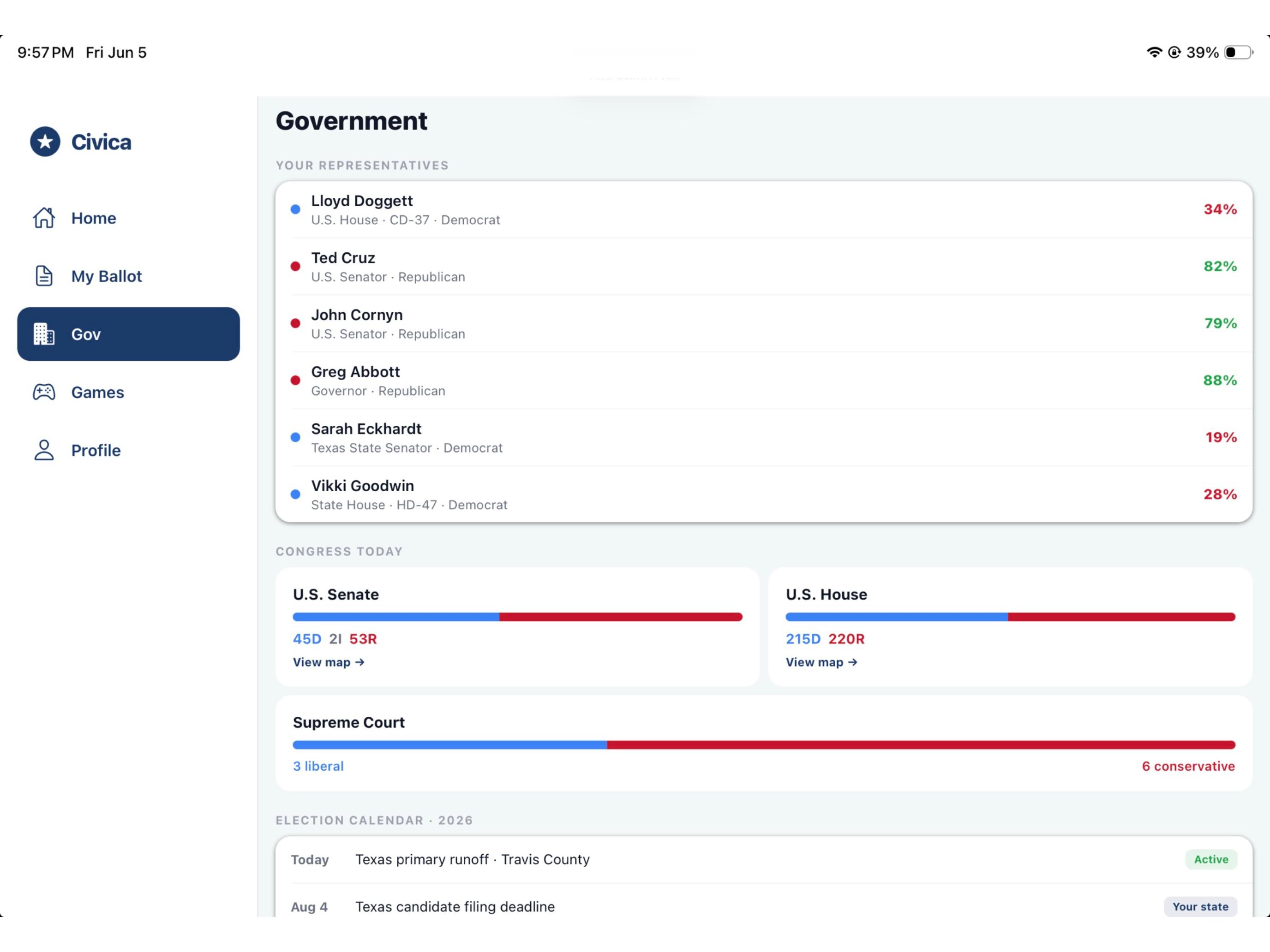Image resolution: width=1270 pixels, height=952 pixels.
Task: Click the Your state badge
Action: 1200,907
